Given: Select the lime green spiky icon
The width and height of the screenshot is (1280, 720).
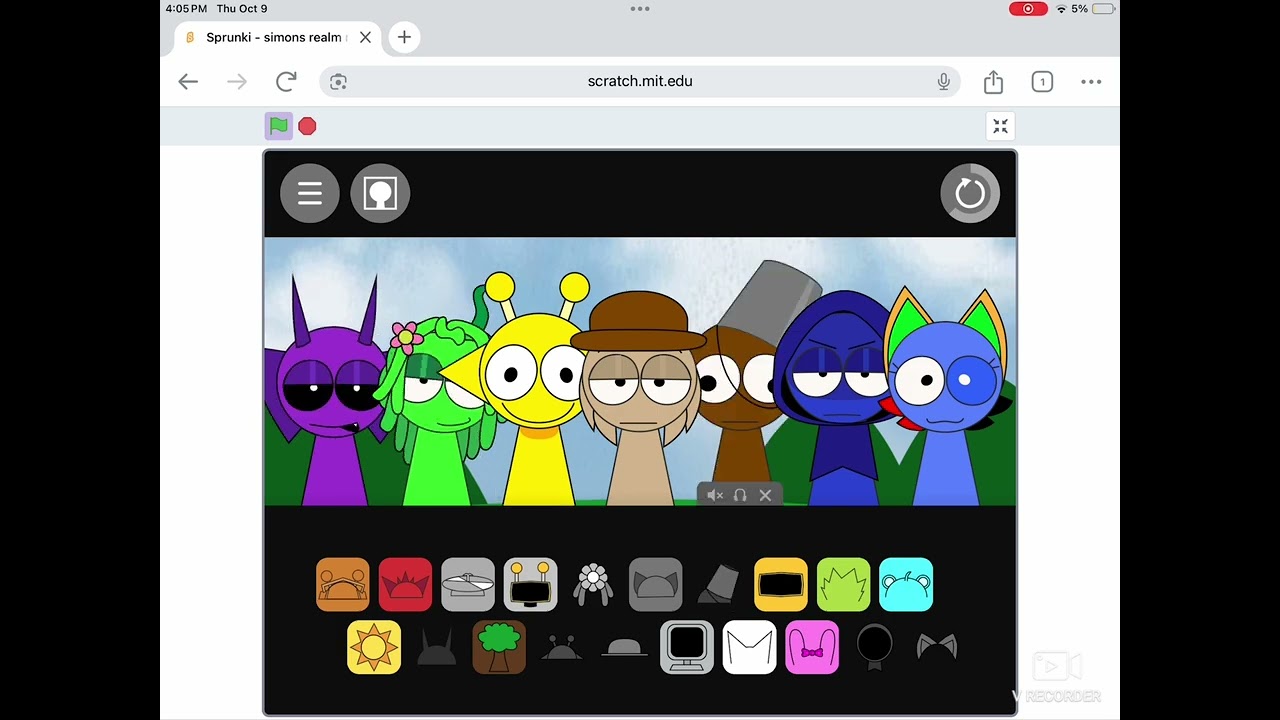Looking at the screenshot, I should [843, 584].
